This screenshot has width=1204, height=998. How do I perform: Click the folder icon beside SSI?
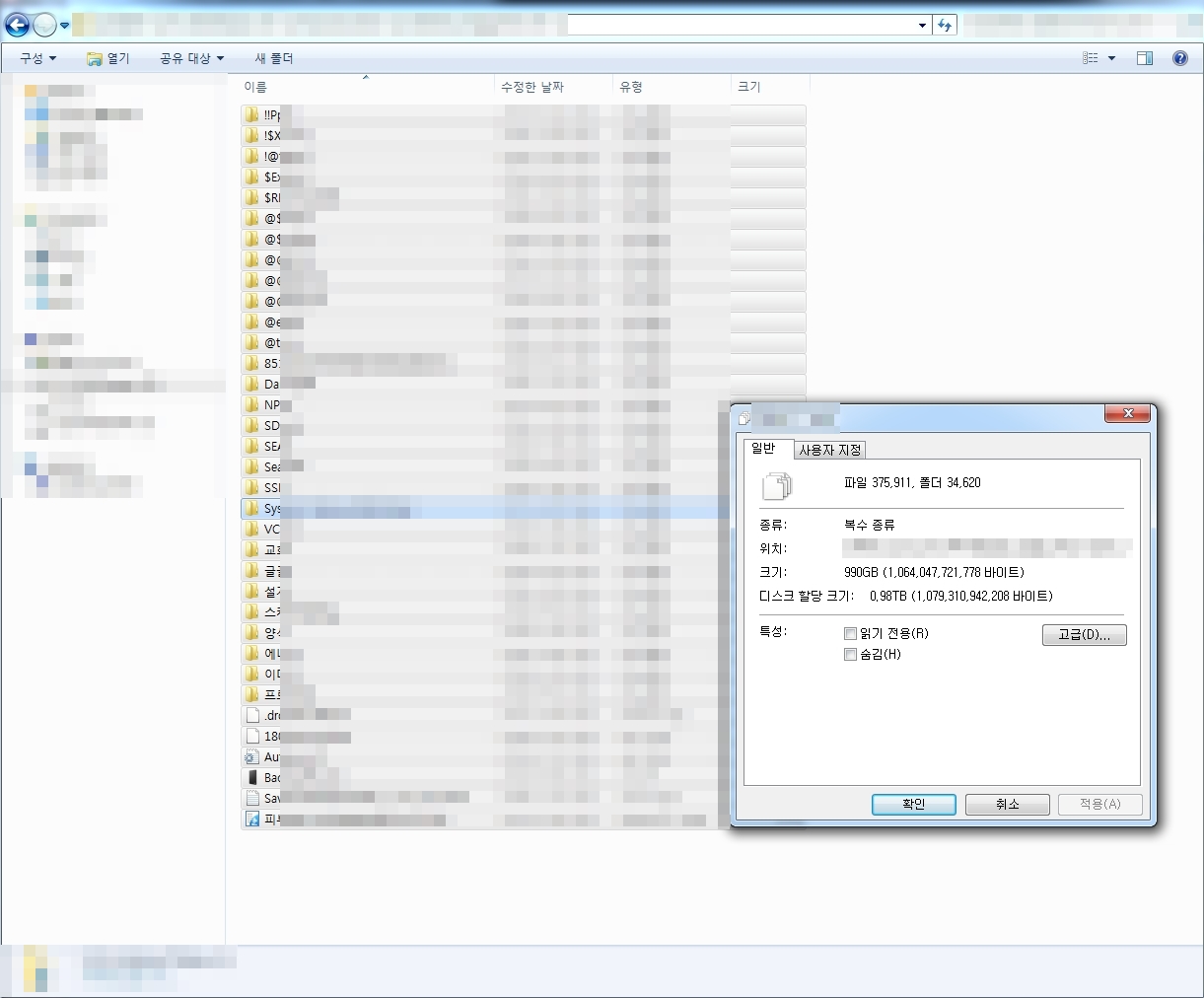point(251,487)
